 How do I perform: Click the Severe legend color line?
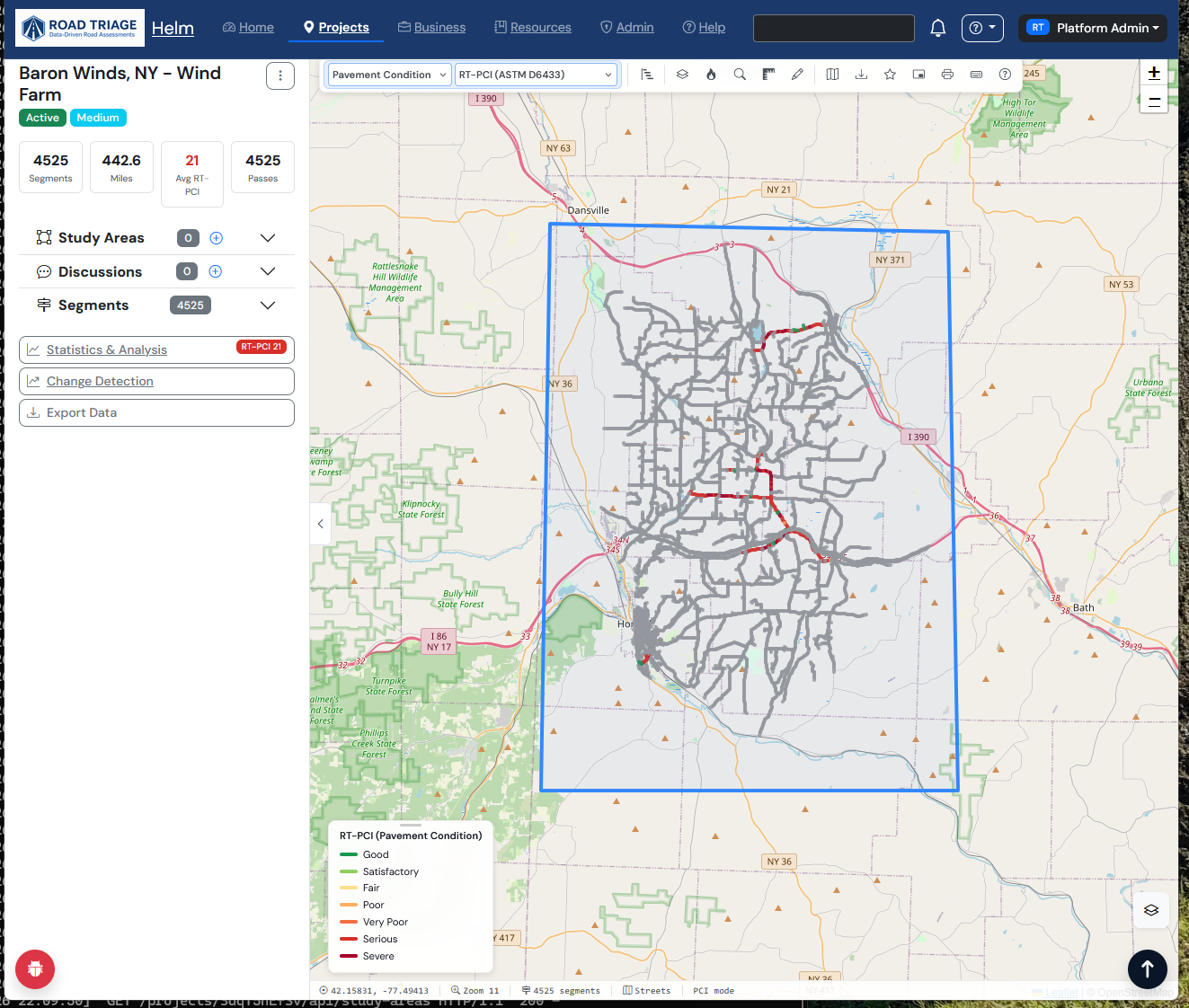tap(348, 956)
